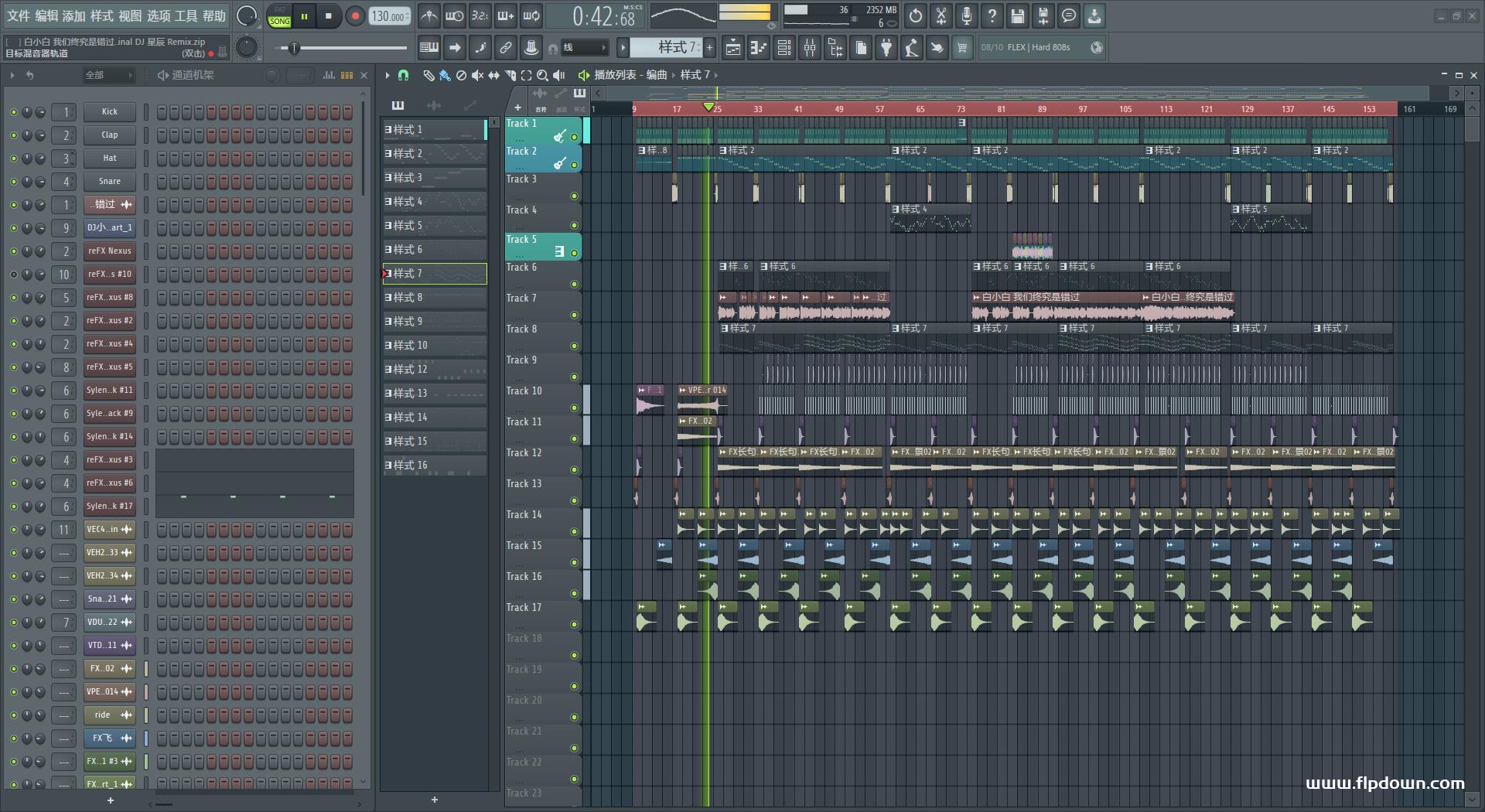Select the playlist paint brush tool
The image size is (1485, 812).
click(445, 75)
